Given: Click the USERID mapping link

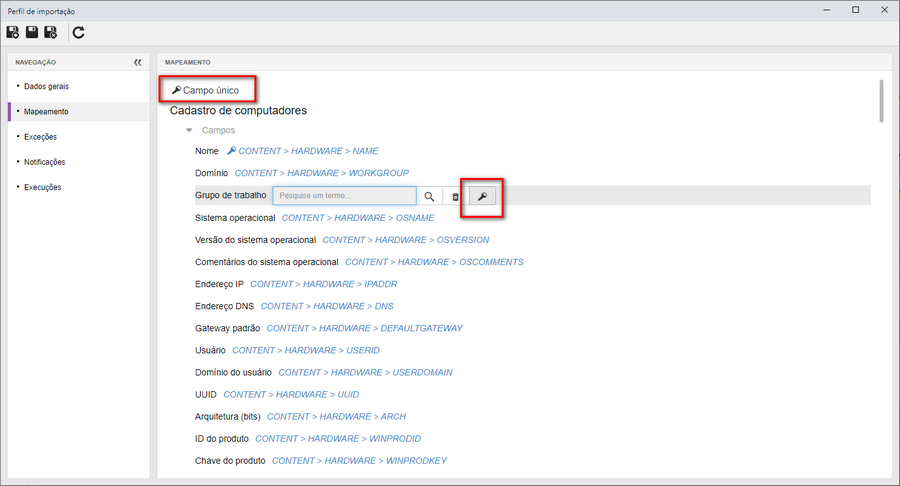Looking at the screenshot, I should [x=306, y=350].
